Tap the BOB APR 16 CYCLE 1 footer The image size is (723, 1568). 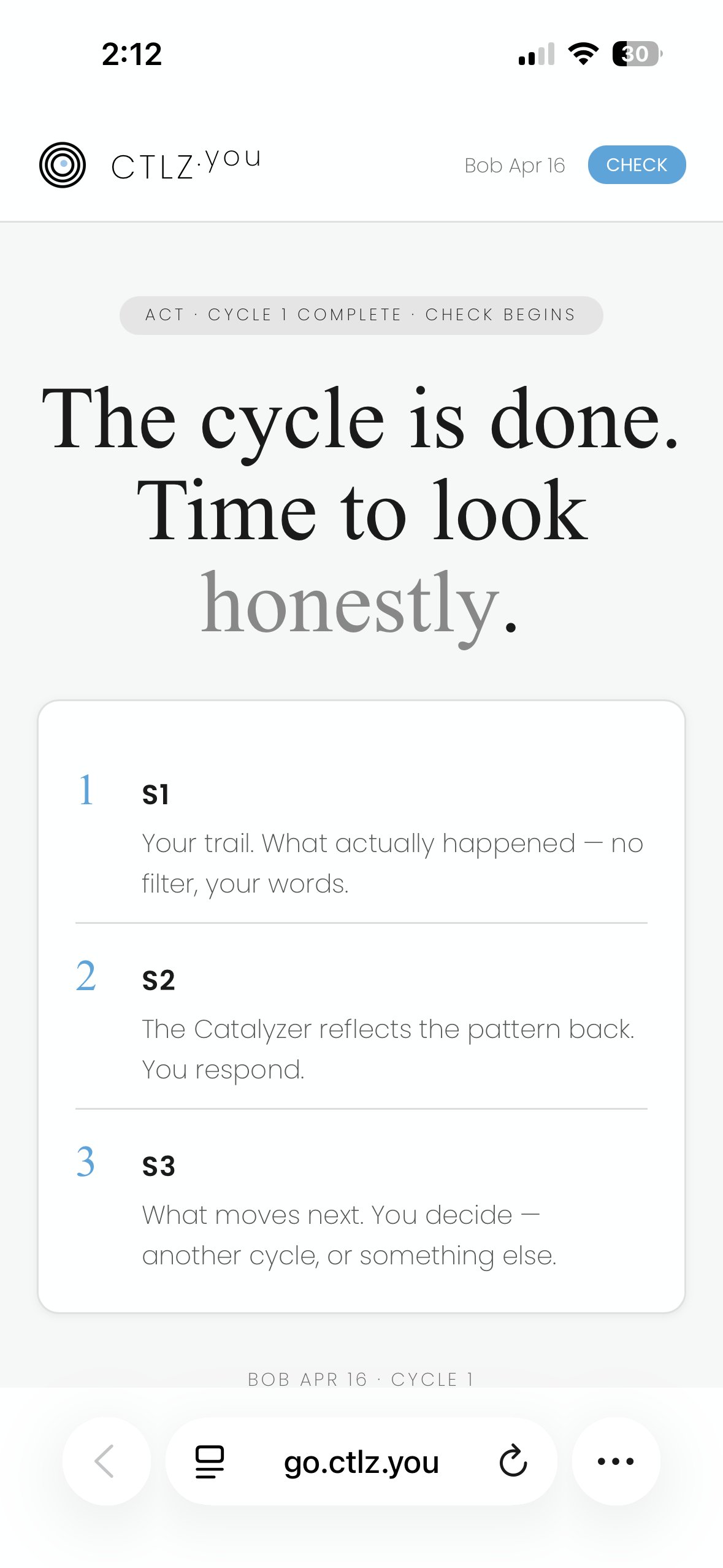pos(361,1378)
